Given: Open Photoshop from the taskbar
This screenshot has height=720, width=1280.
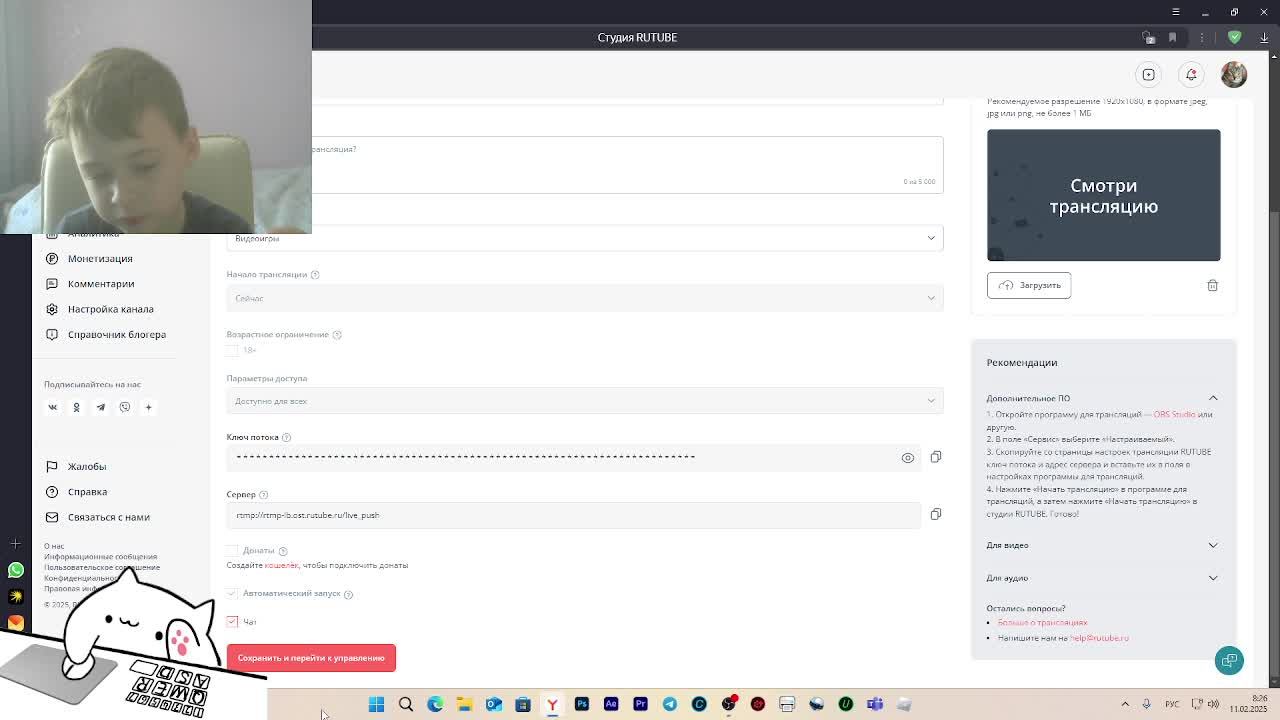Looking at the screenshot, I should [x=581, y=704].
